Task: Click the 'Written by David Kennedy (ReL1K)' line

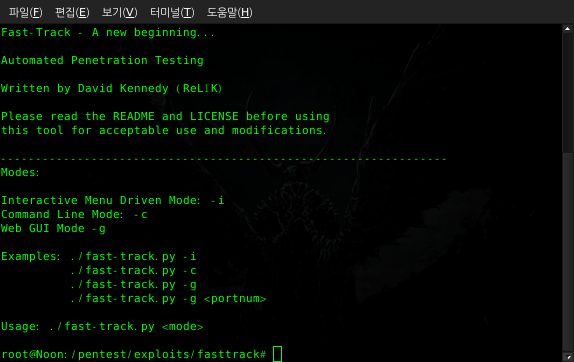Action: coord(111,88)
